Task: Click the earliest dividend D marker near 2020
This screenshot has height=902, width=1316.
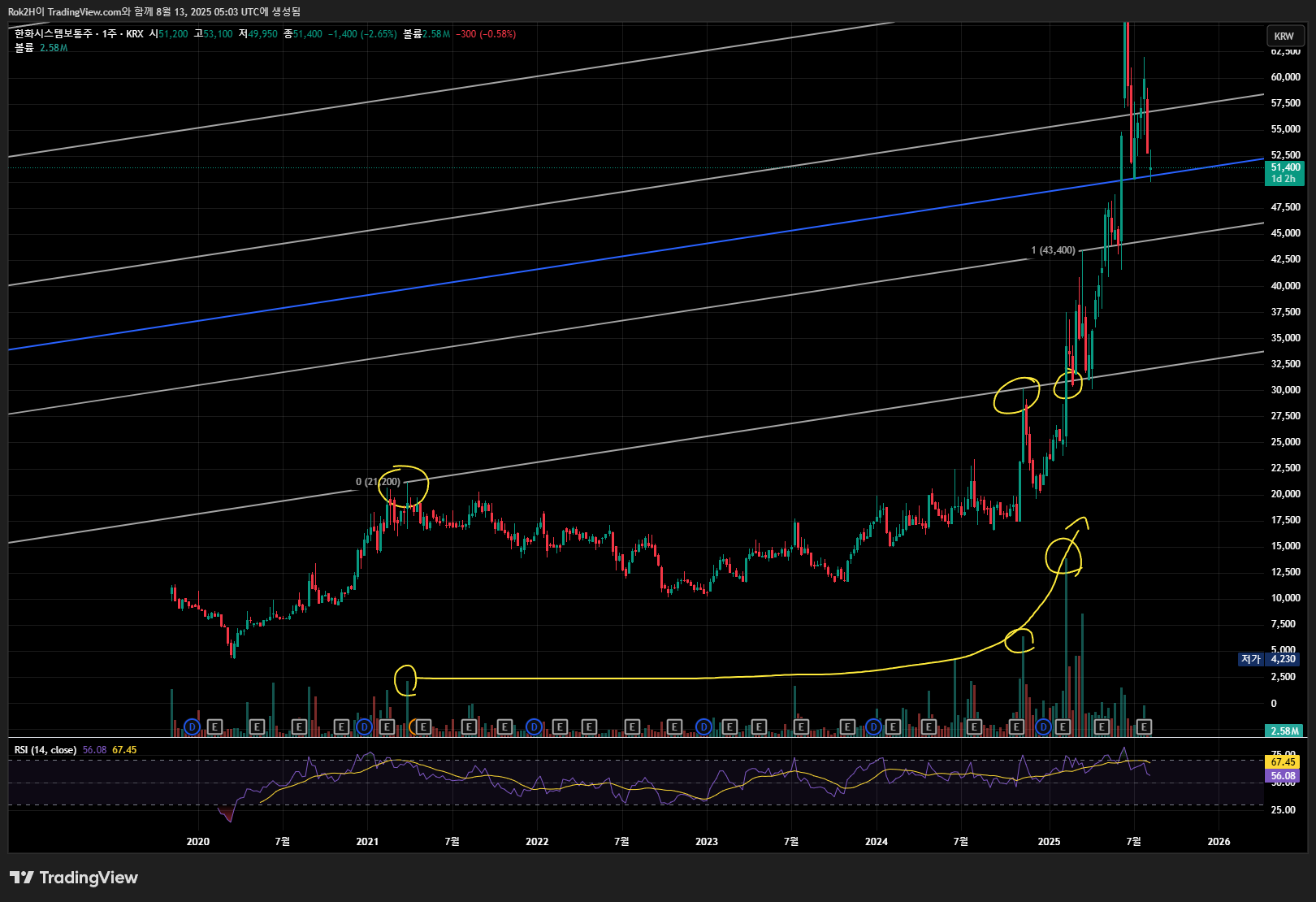Action: (x=192, y=726)
